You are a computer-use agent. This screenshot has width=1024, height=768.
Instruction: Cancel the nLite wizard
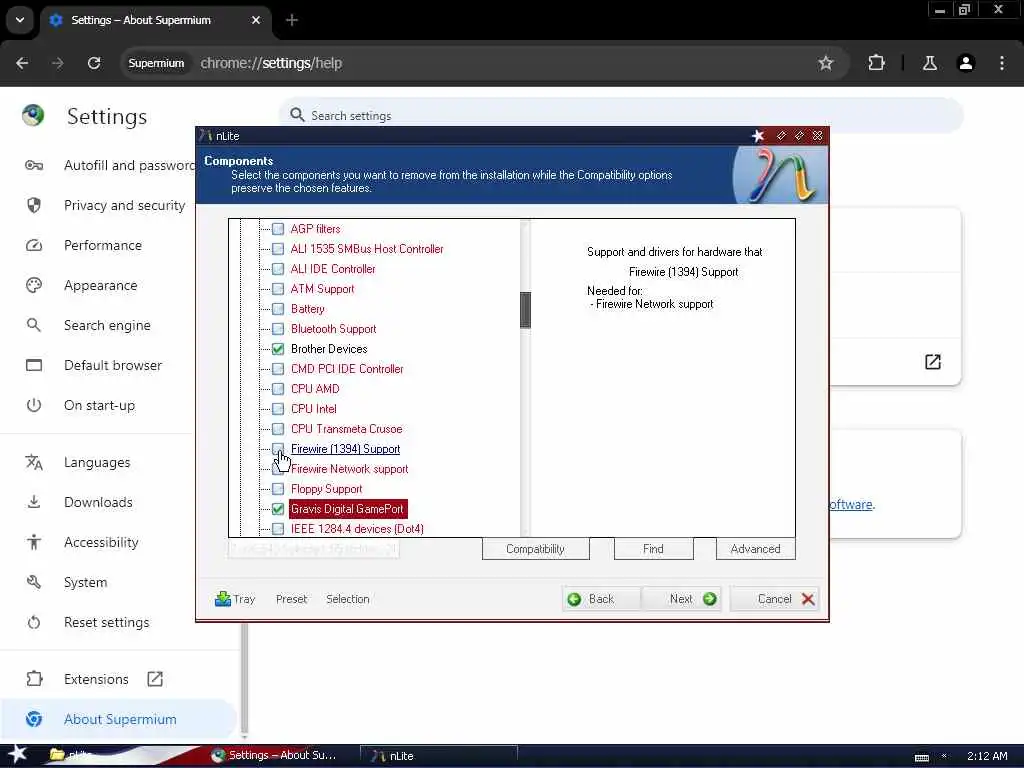[x=775, y=599]
